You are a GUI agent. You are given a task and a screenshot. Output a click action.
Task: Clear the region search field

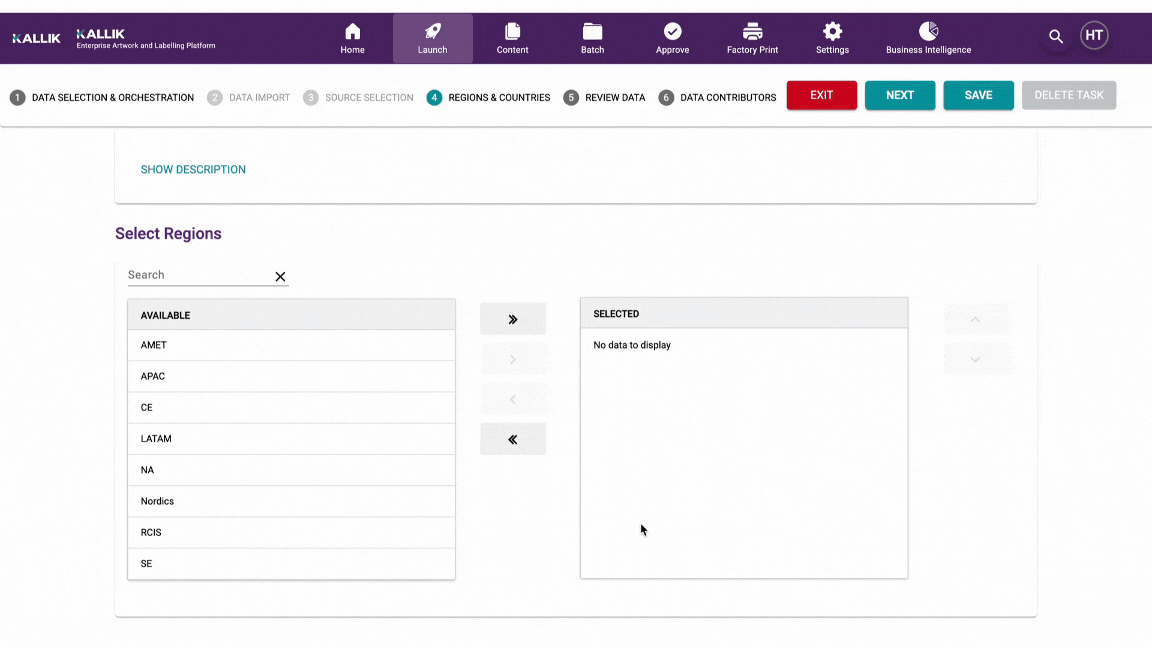280,277
